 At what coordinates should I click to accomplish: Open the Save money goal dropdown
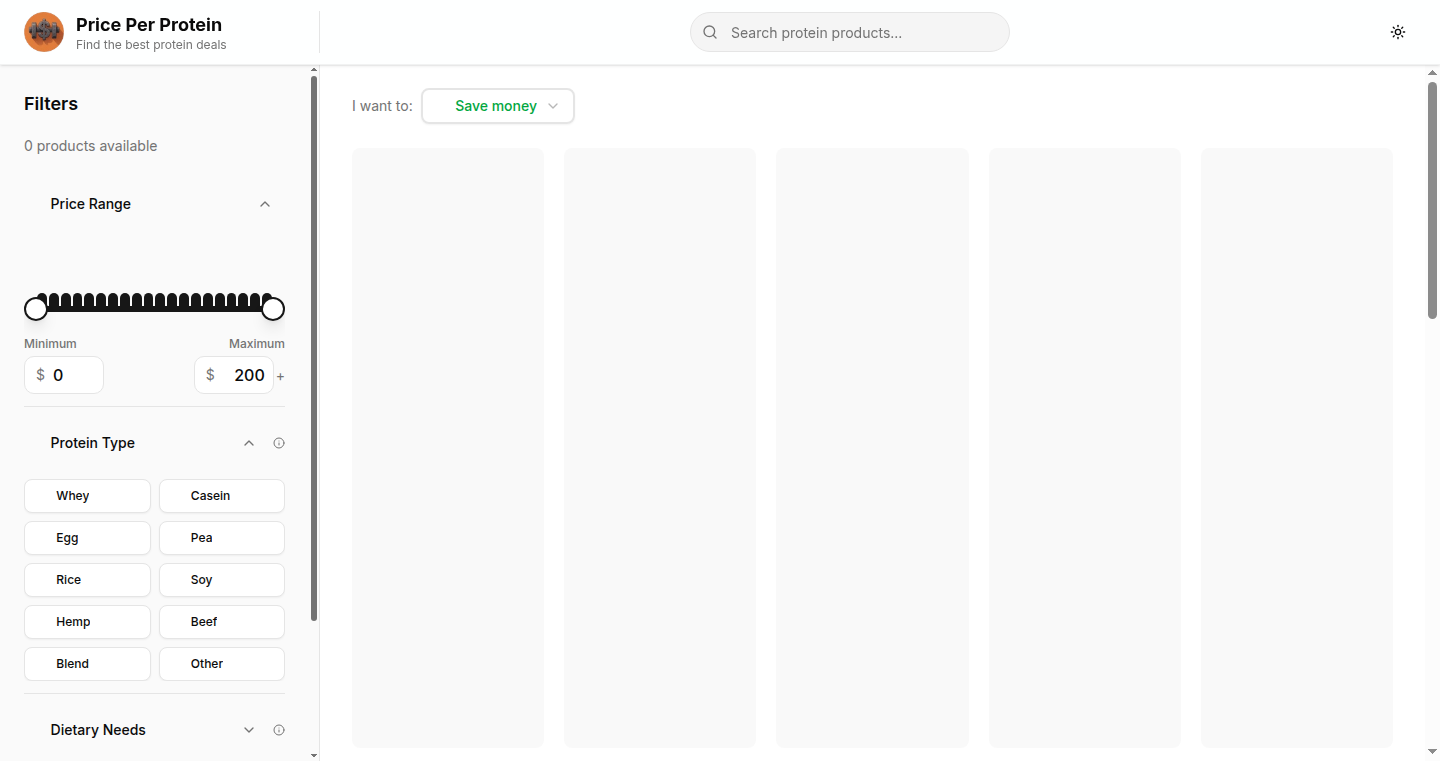pos(498,106)
